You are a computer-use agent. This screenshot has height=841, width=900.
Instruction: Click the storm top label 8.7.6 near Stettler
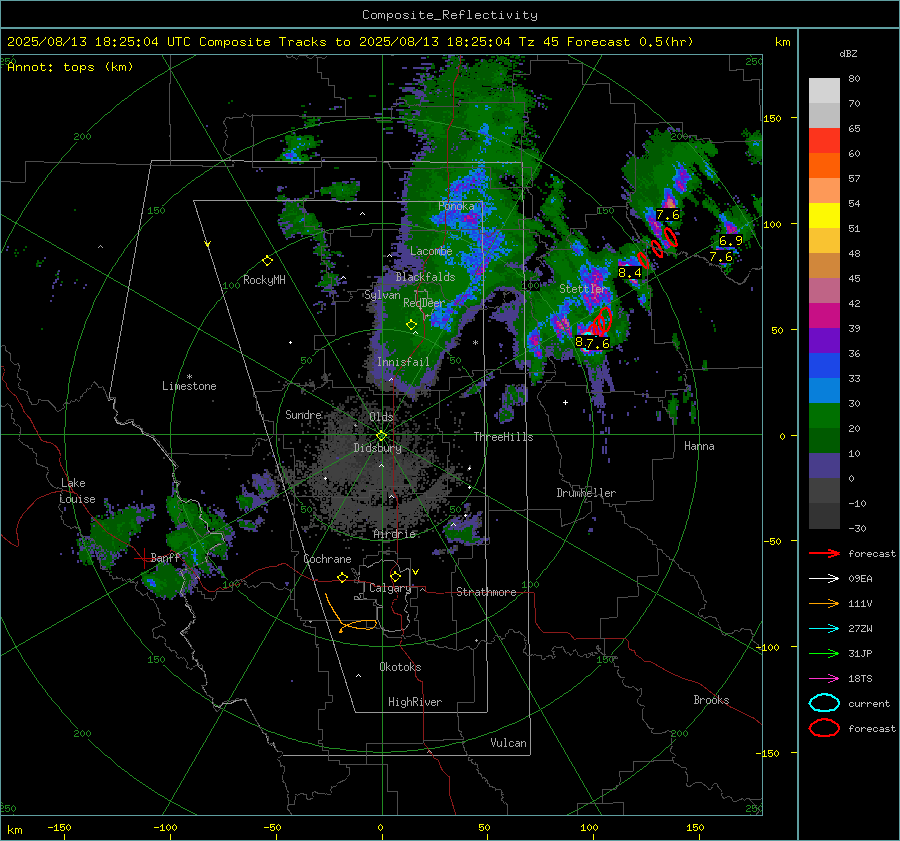click(x=592, y=343)
